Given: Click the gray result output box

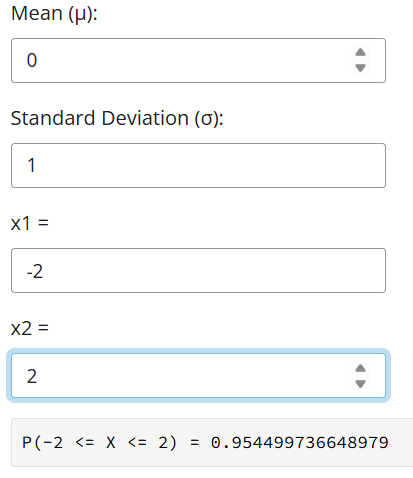Looking at the screenshot, I should pos(212,442).
